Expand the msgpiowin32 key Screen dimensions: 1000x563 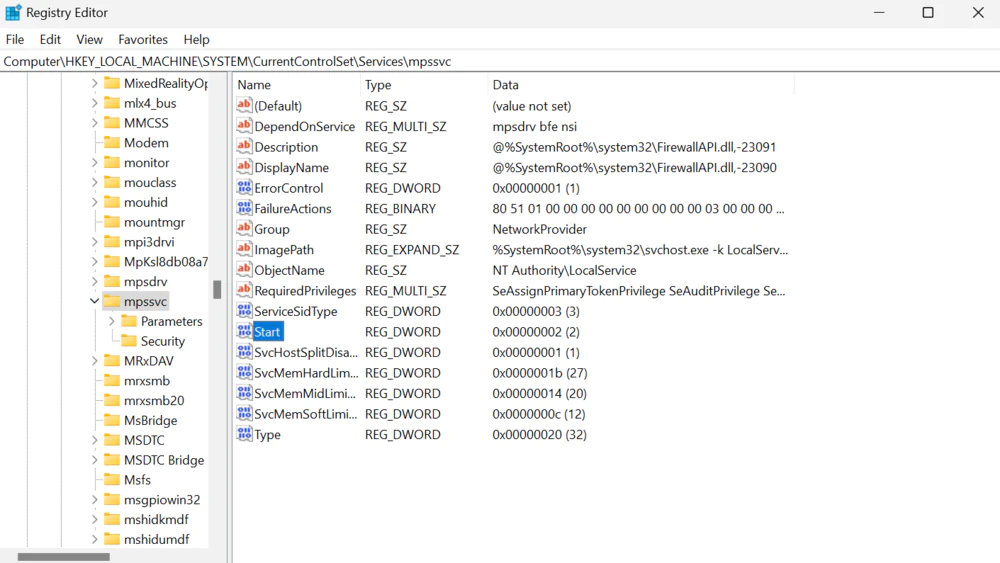[x=94, y=499]
